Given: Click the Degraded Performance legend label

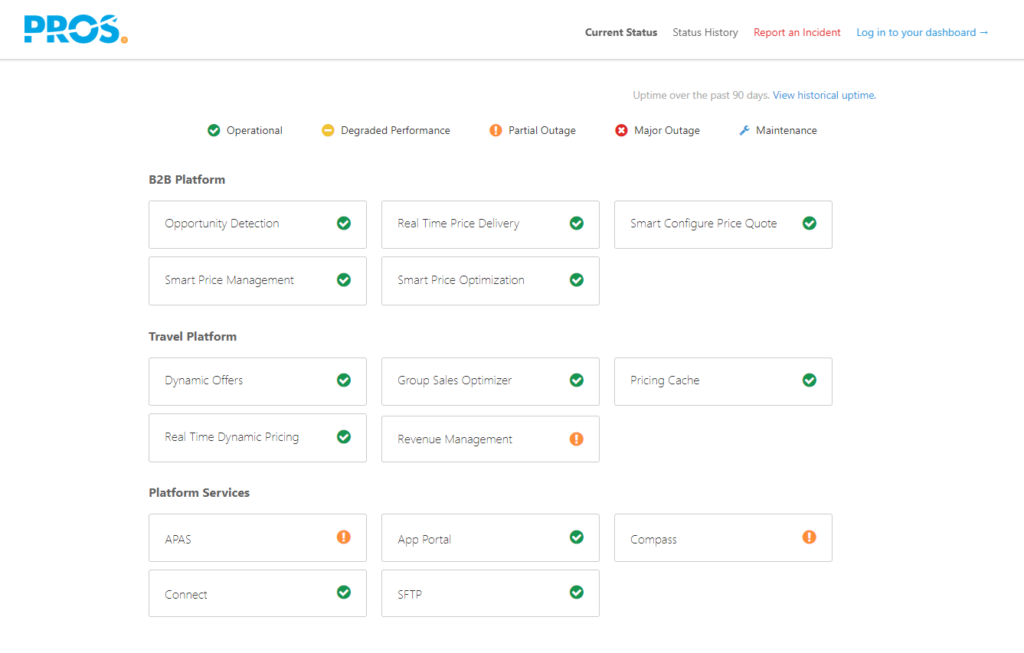Looking at the screenshot, I should pos(396,131).
